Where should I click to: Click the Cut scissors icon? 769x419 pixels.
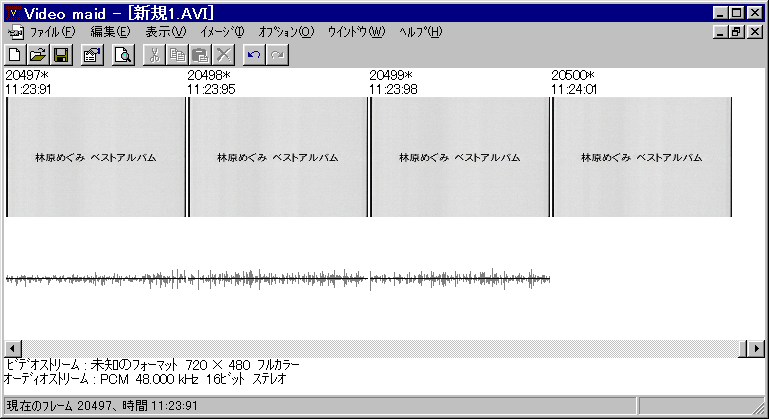154,55
